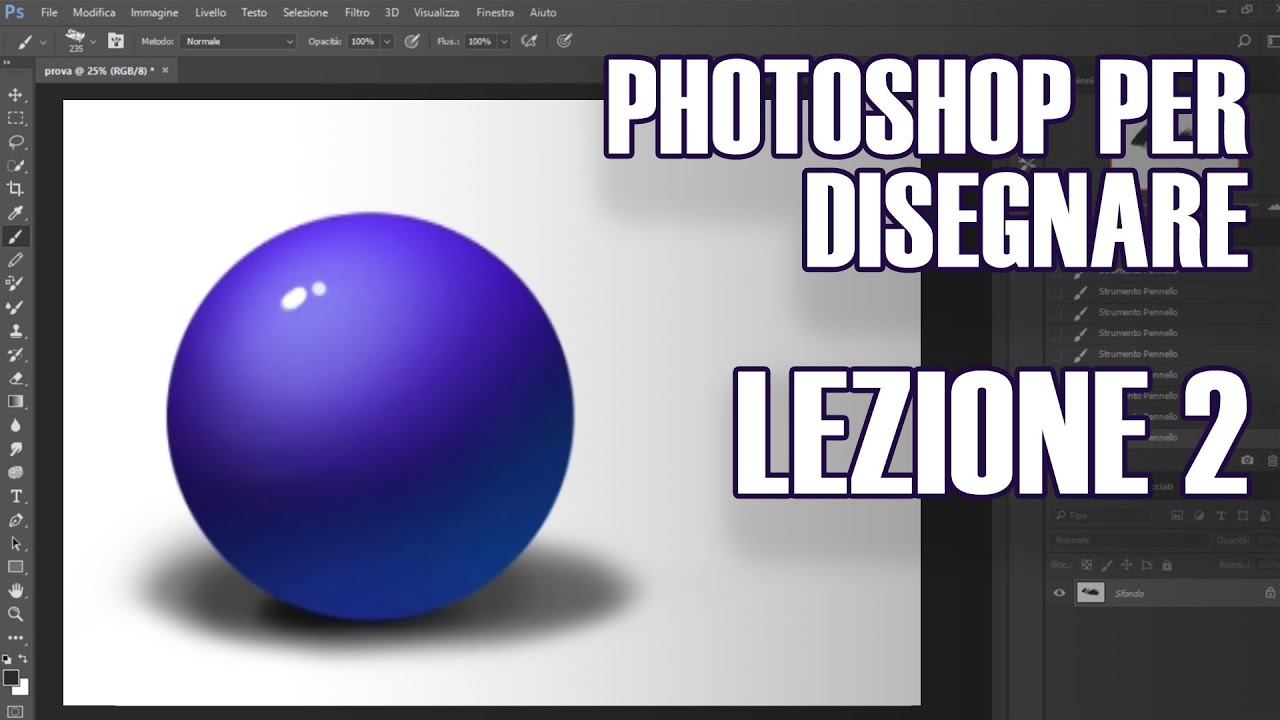Click the foreground color swatch
The image size is (1280, 720).
[x=12, y=677]
